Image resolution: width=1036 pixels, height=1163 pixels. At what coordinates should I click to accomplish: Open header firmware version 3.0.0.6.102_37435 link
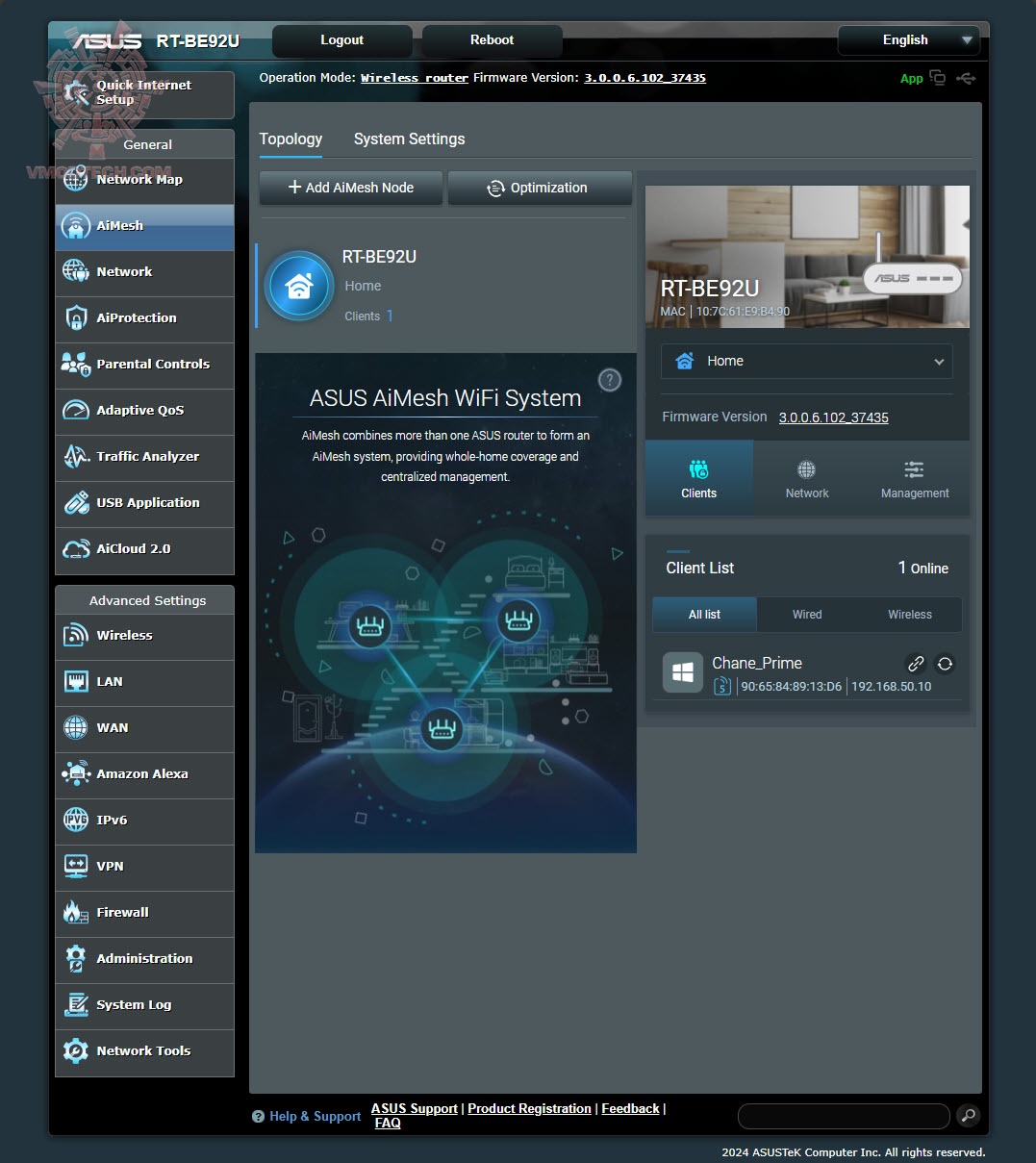pyautogui.click(x=645, y=78)
